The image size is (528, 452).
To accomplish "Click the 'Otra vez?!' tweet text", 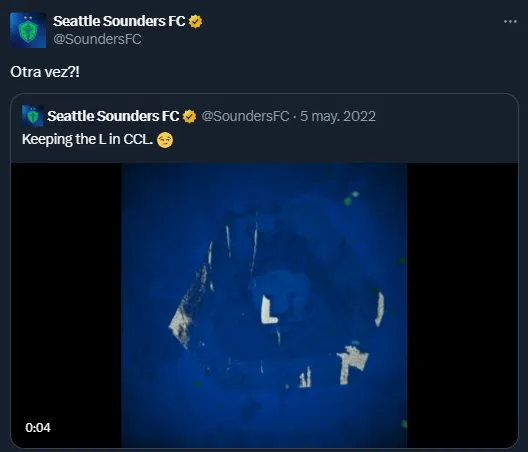I will pyautogui.click(x=45, y=72).
